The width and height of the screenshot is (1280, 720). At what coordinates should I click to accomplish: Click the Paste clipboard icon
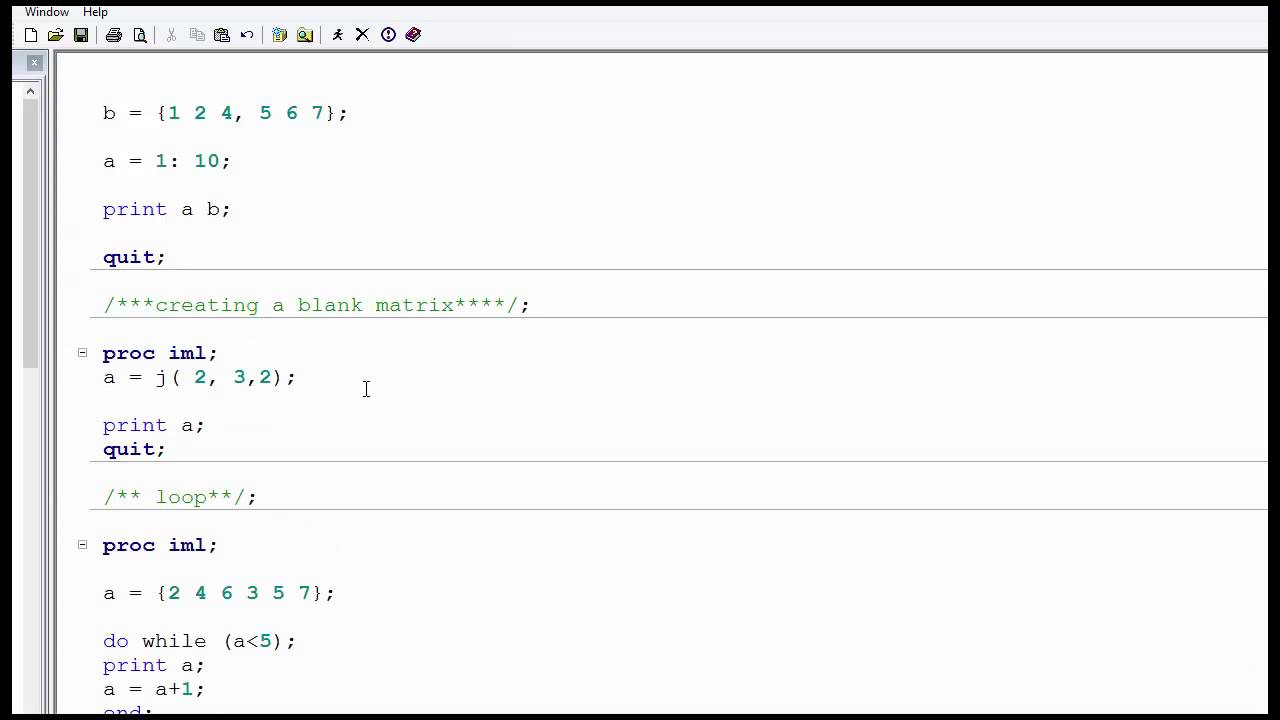coord(222,35)
